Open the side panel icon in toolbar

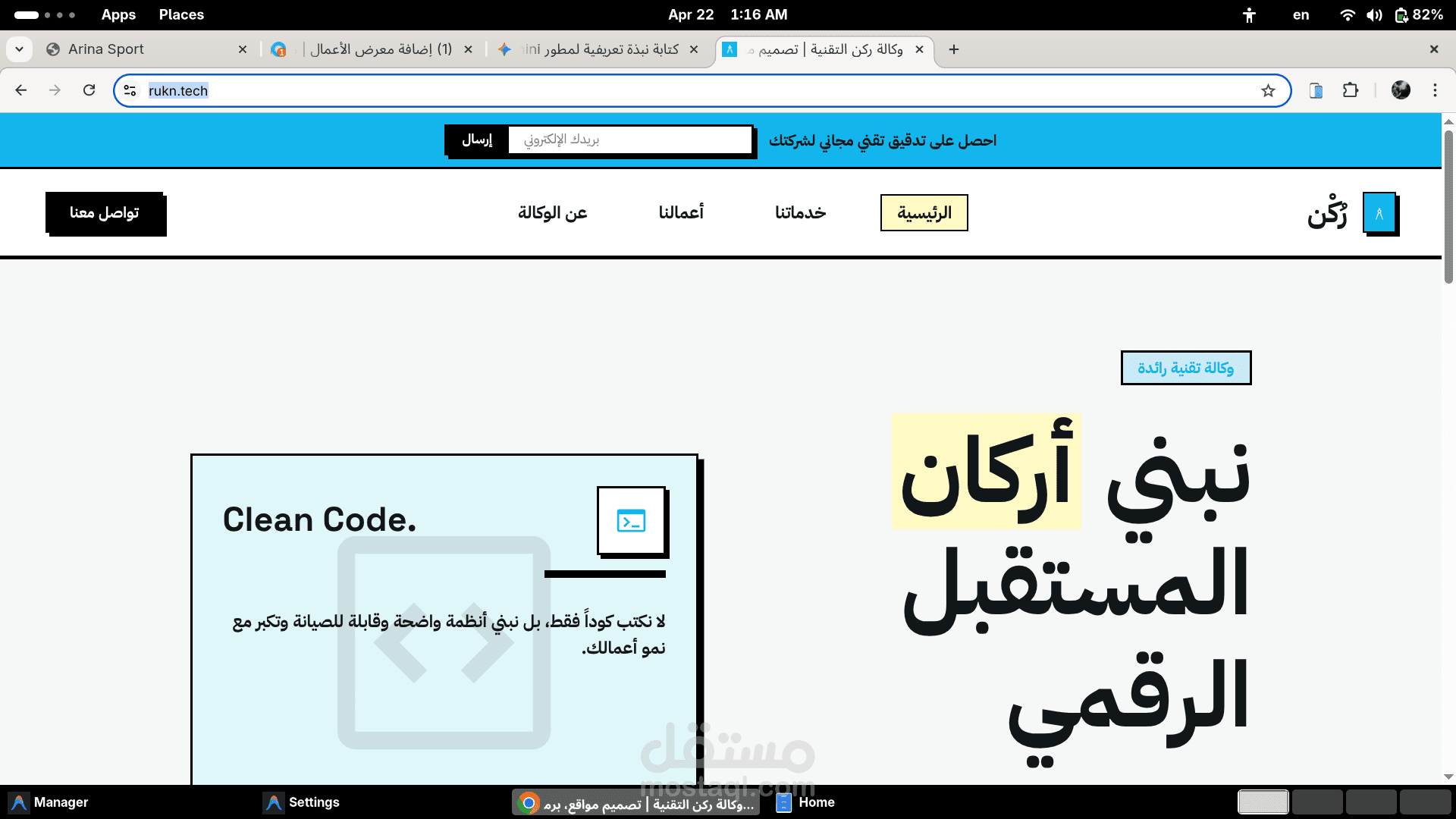point(1316,91)
